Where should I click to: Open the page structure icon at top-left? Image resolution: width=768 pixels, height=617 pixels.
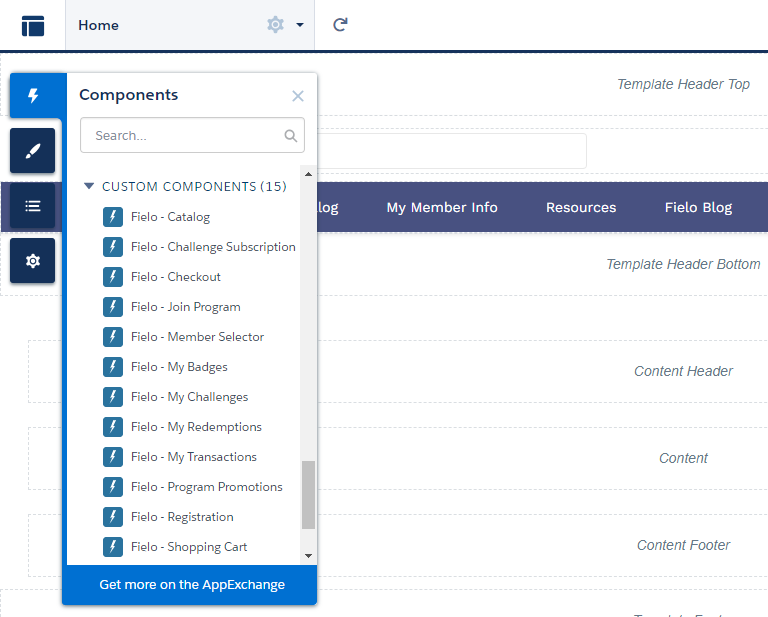33,25
